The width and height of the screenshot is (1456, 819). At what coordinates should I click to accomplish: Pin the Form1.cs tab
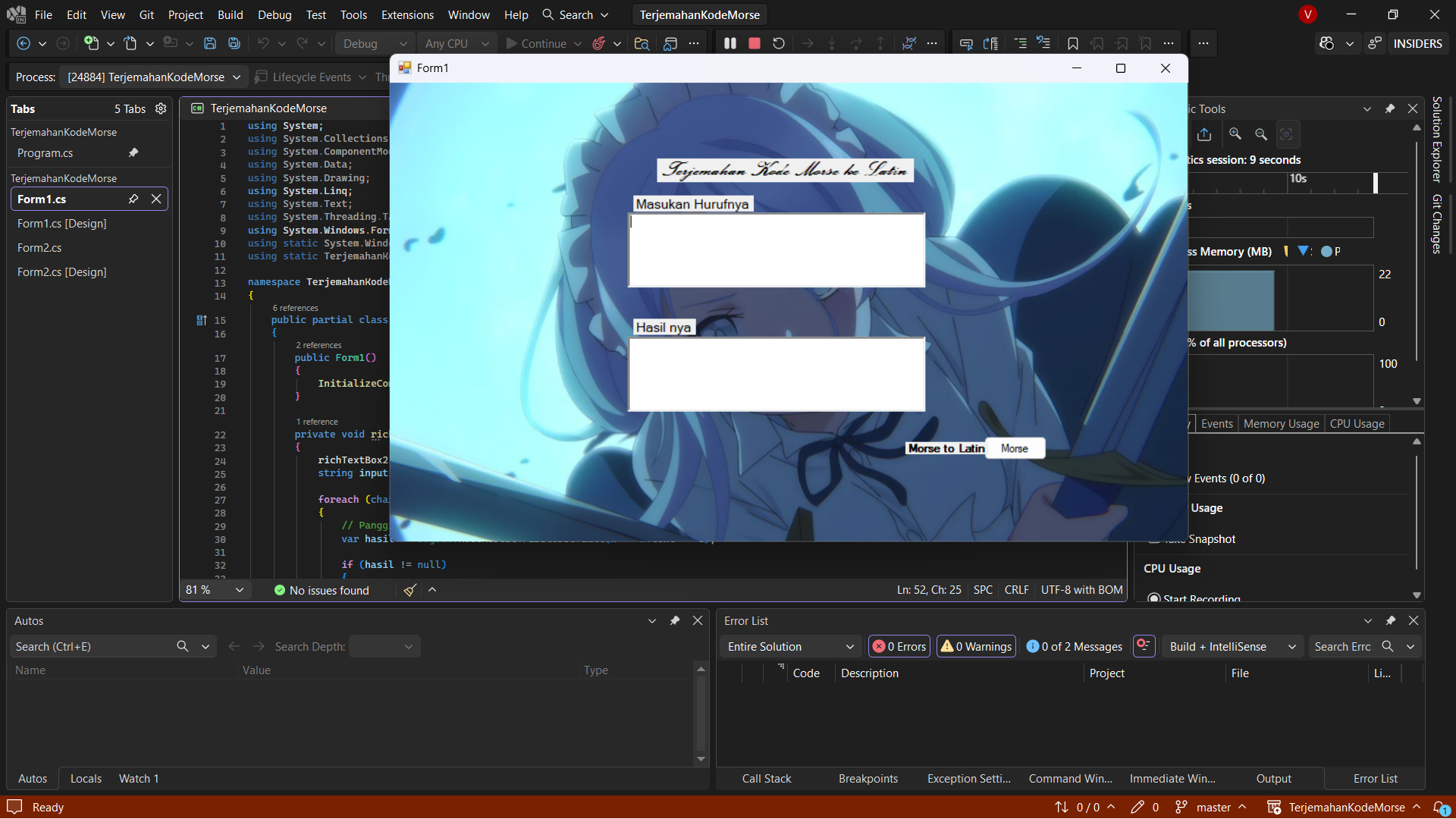(133, 199)
